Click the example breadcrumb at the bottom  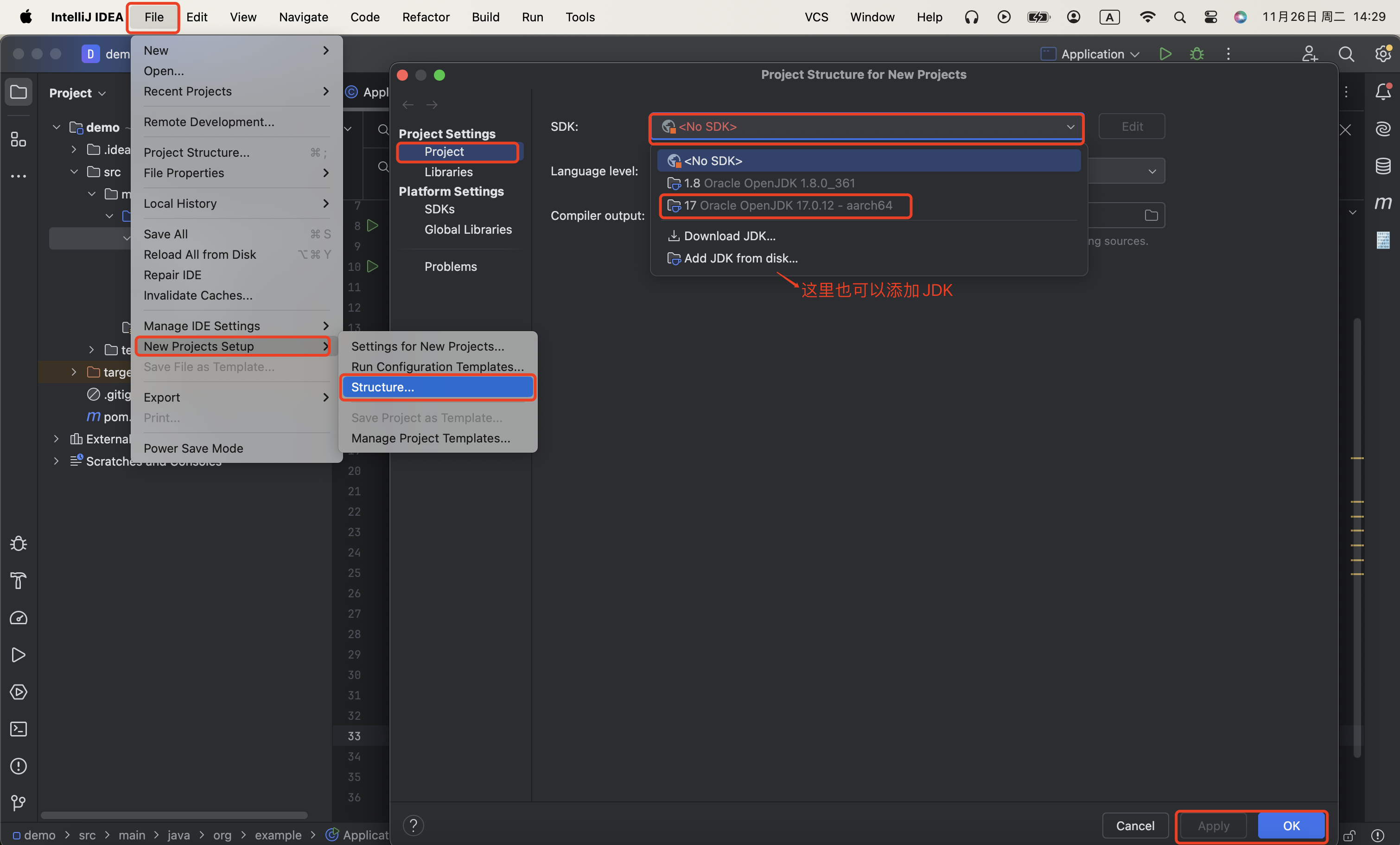(279, 835)
